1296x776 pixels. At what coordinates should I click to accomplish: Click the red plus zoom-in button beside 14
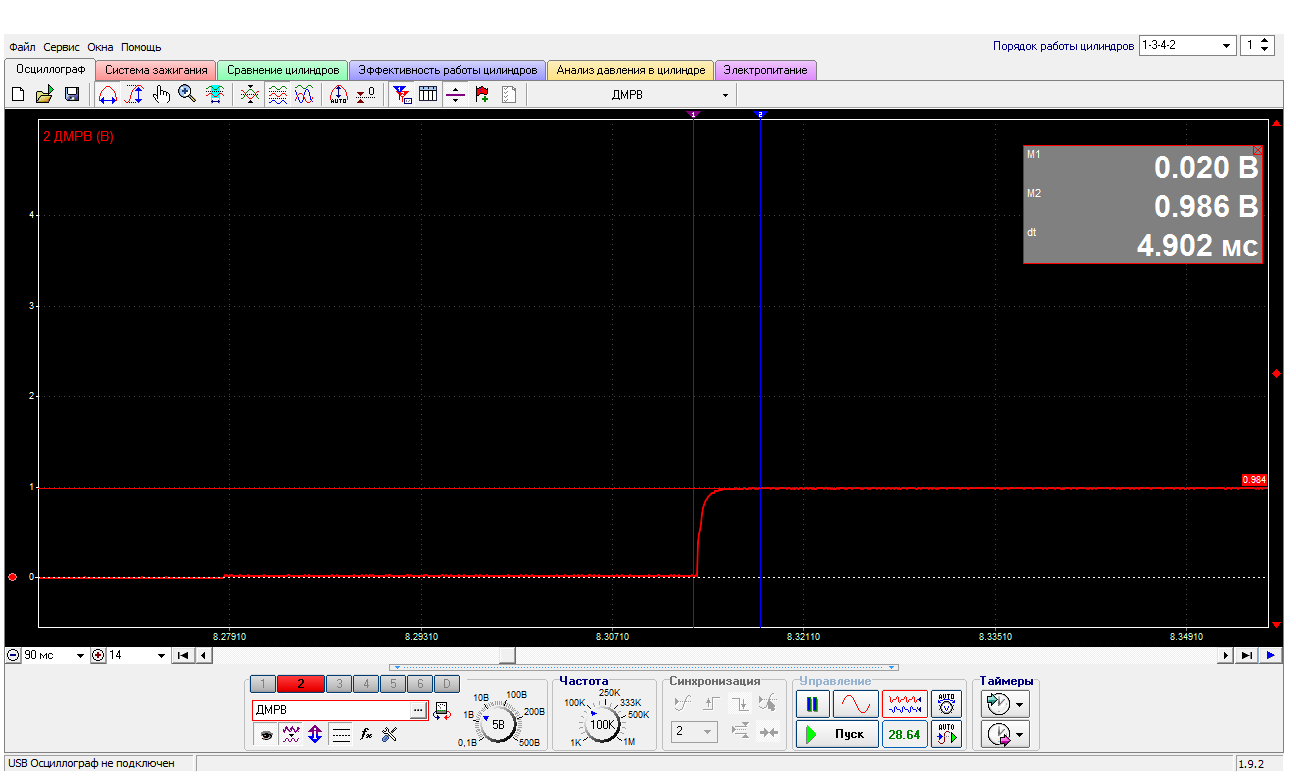(98, 655)
